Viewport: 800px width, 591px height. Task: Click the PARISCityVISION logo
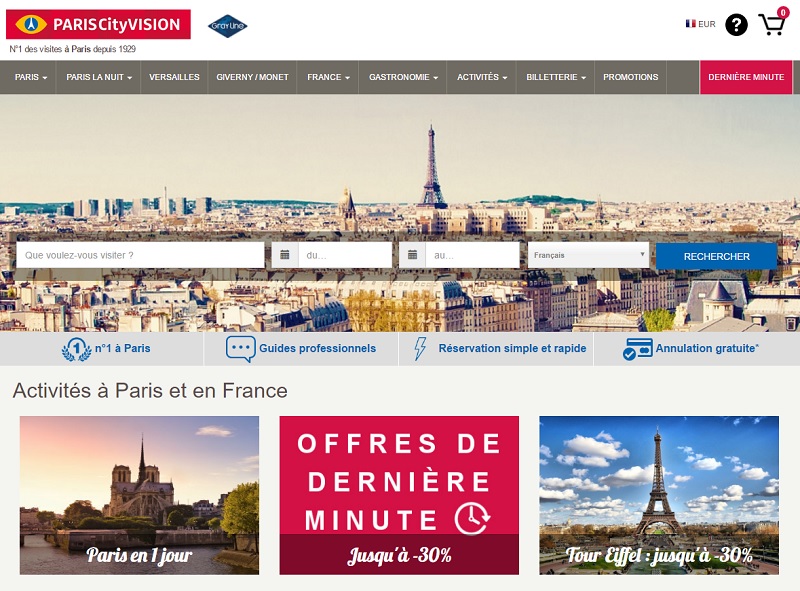(x=98, y=24)
